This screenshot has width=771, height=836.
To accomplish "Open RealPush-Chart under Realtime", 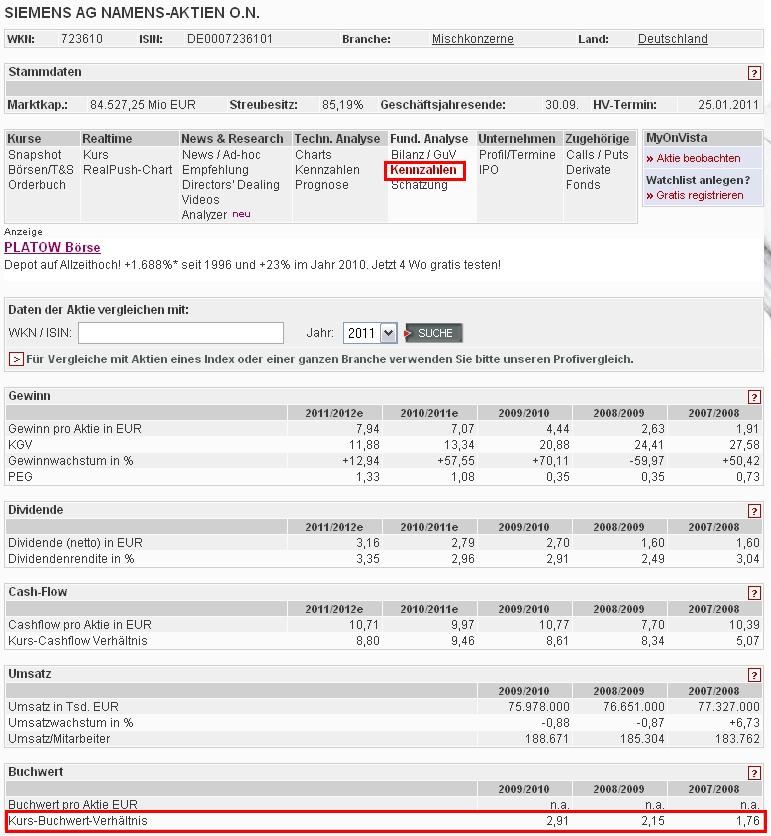I will (x=127, y=170).
